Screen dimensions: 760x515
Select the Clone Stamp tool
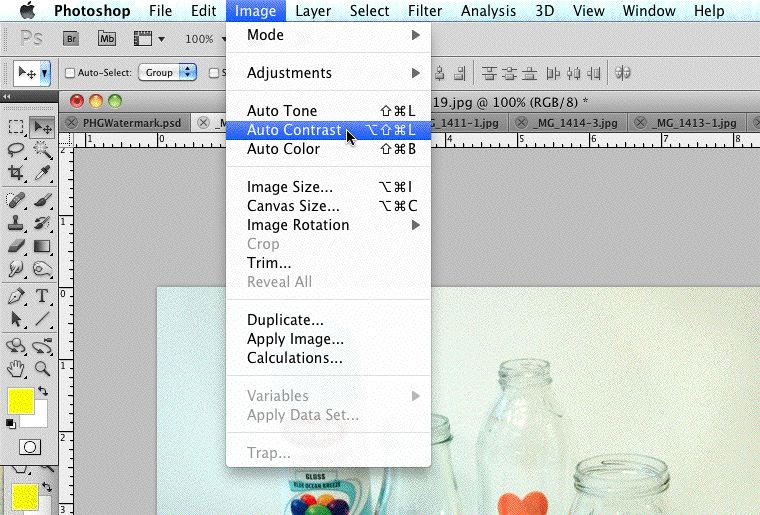coord(16,223)
